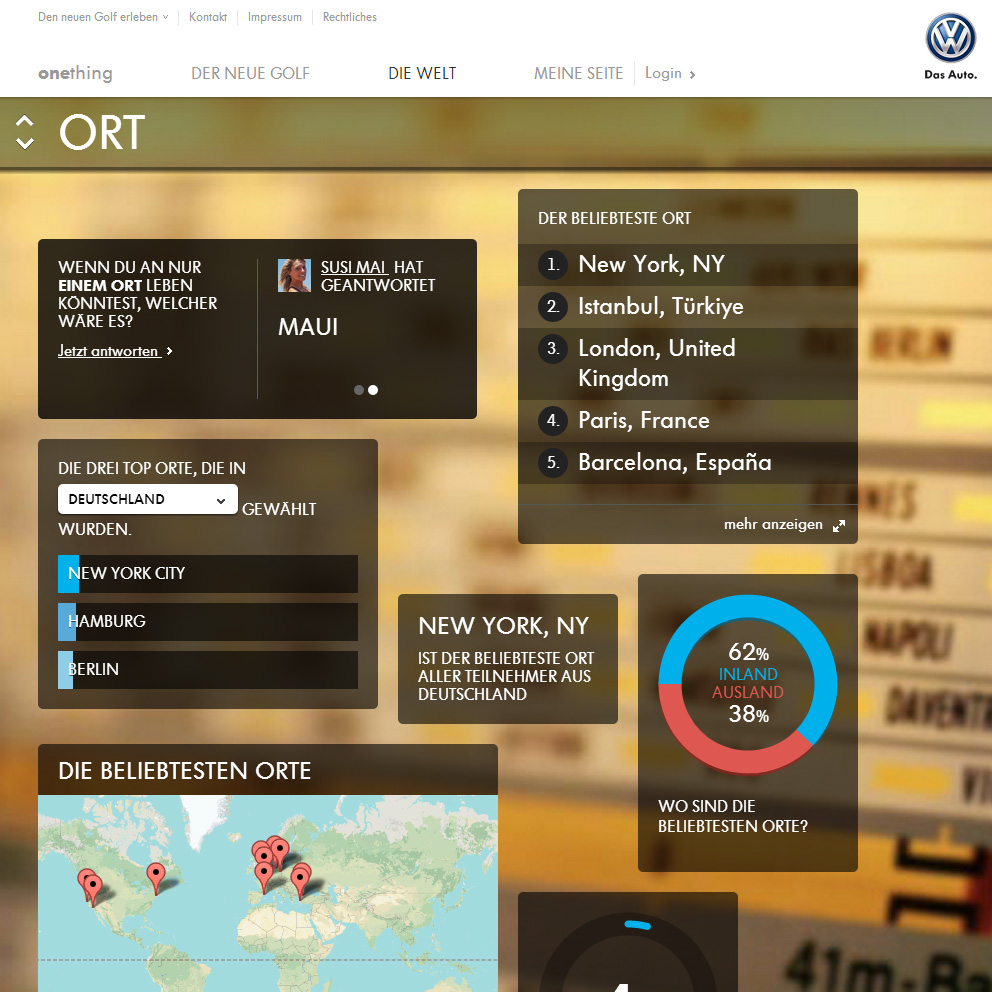This screenshot has width=992, height=992.
Task: Select the first carousel dot
Action: 359,390
